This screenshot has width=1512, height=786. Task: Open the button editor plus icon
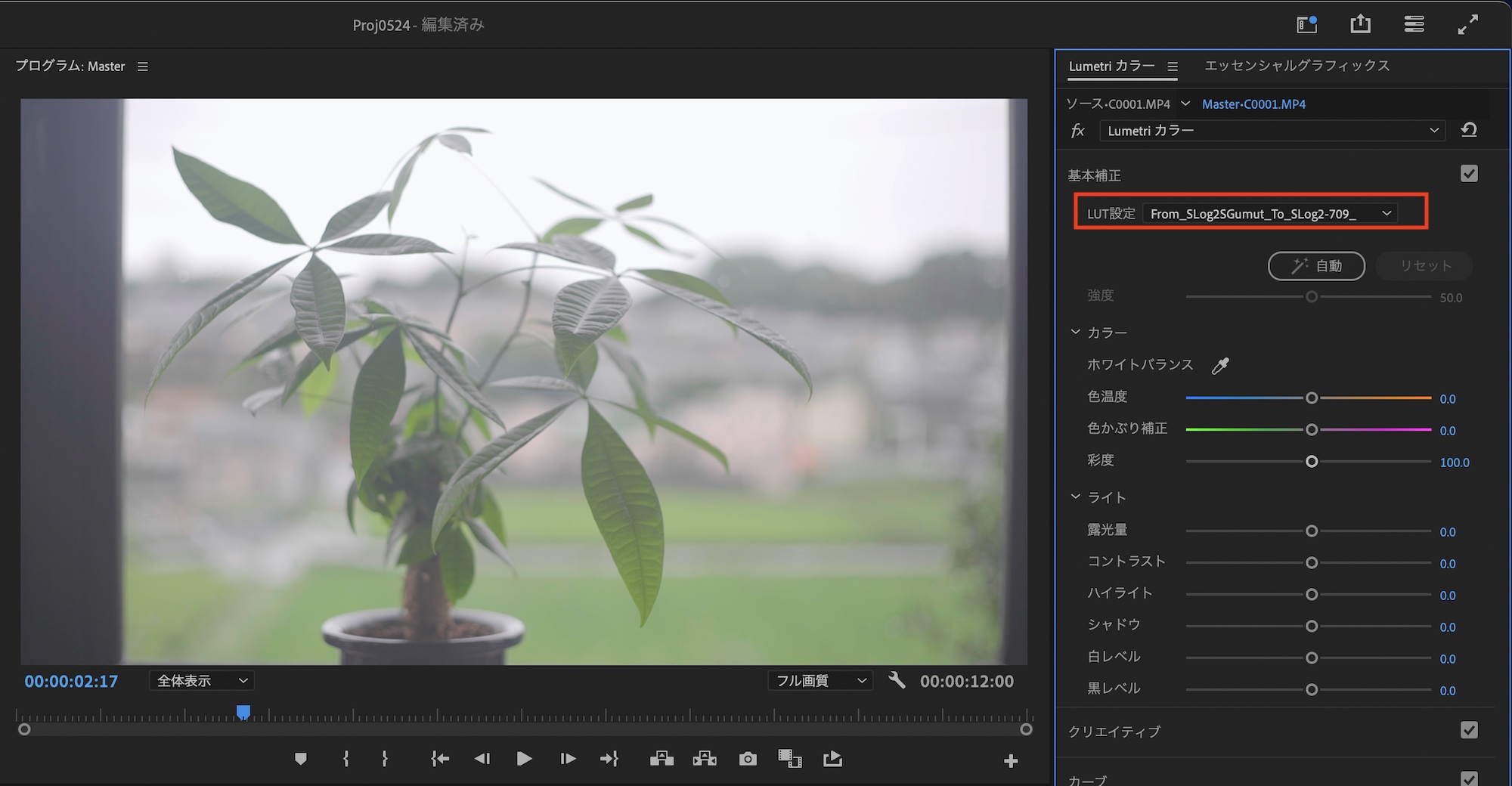tap(1011, 761)
